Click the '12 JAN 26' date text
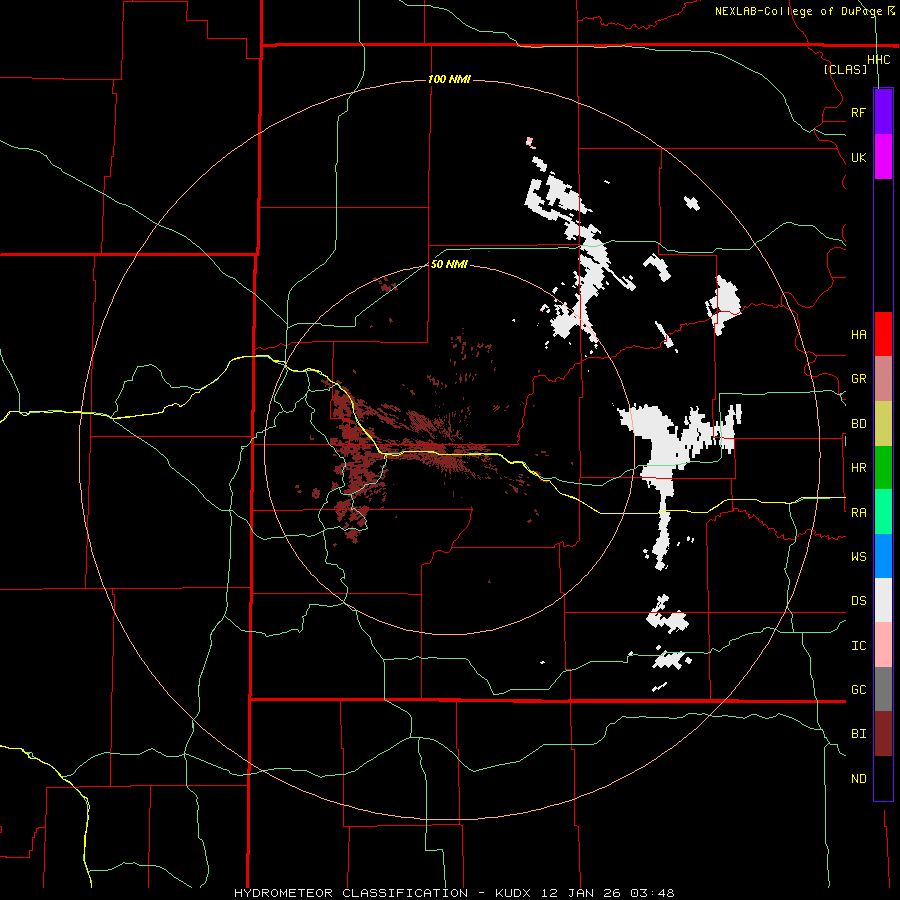Image resolution: width=900 pixels, height=900 pixels. pos(582,893)
